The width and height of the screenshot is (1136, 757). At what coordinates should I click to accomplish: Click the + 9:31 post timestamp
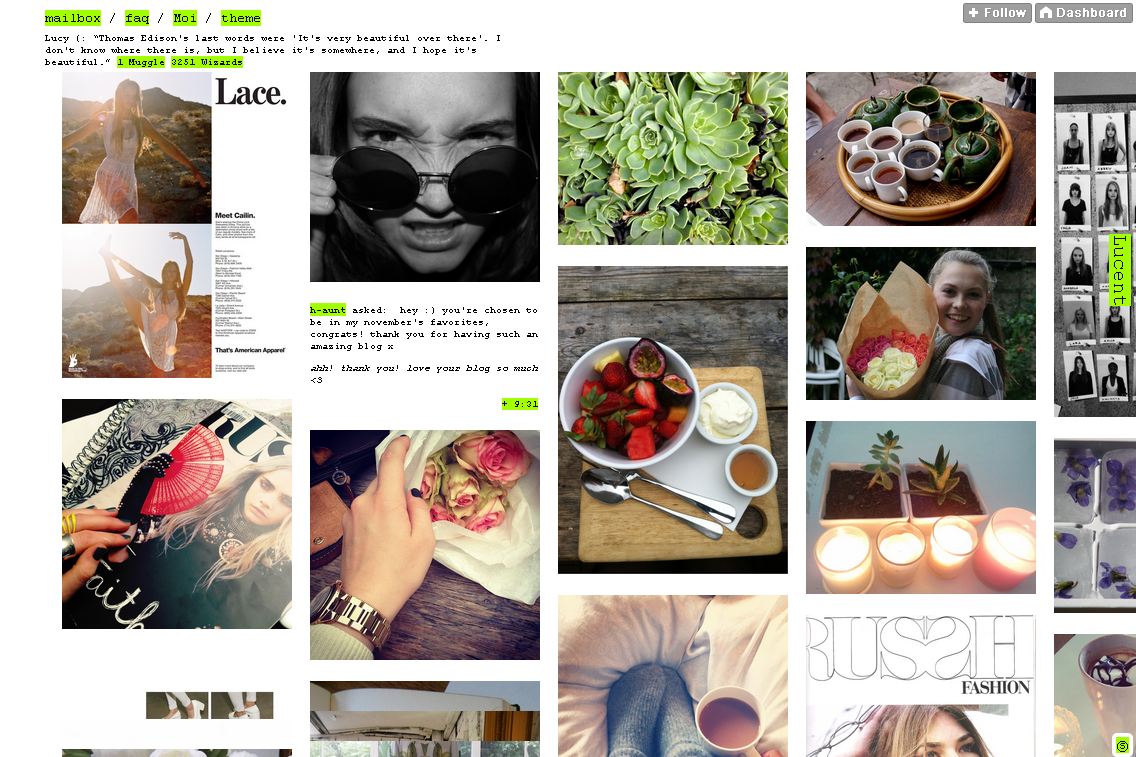point(520,403)
